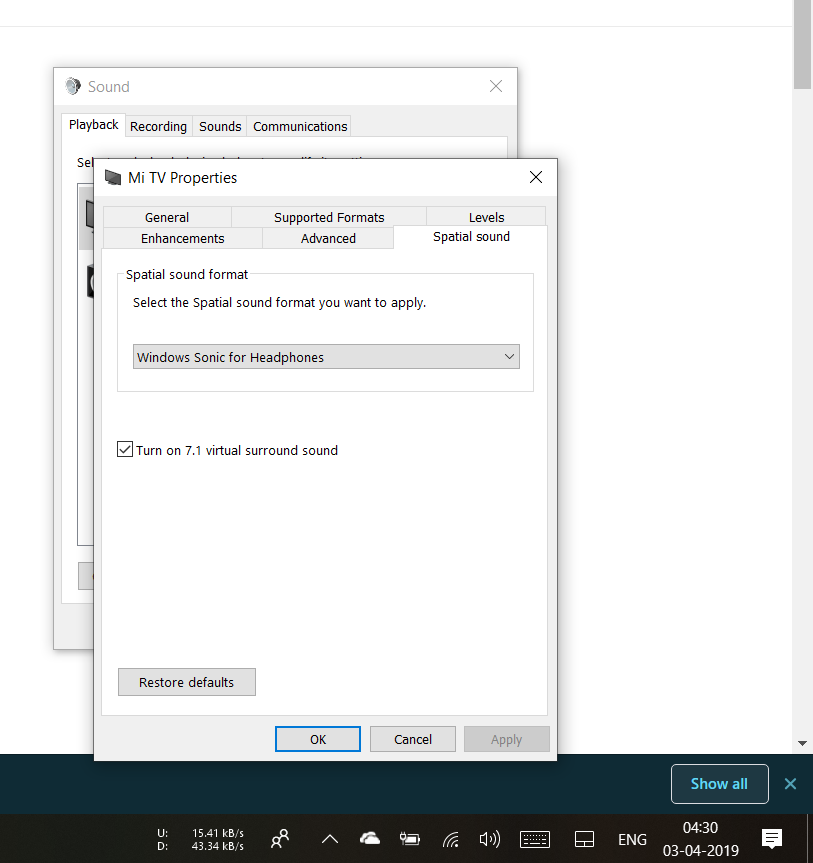Click the Show desktop strip at taskbar edge
Screen dimensions: 813x863
tap(810, 839)
